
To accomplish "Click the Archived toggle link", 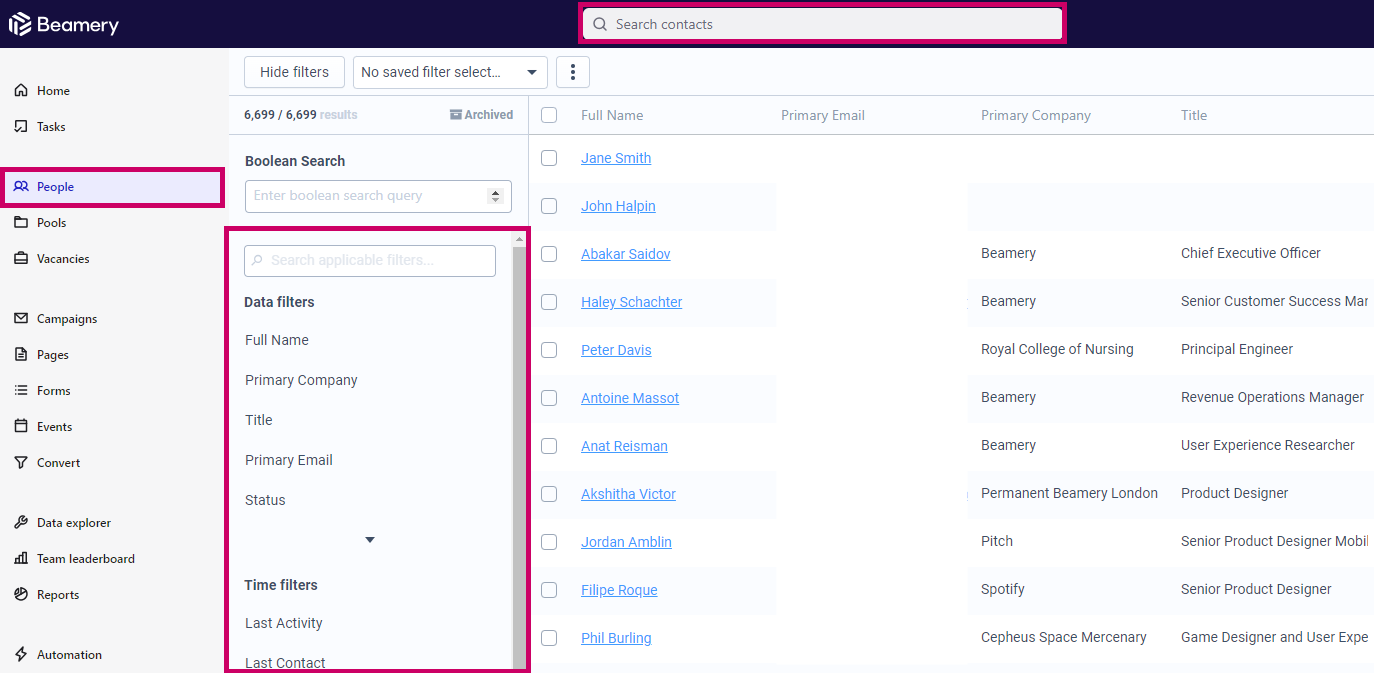I will click(481, 115).
